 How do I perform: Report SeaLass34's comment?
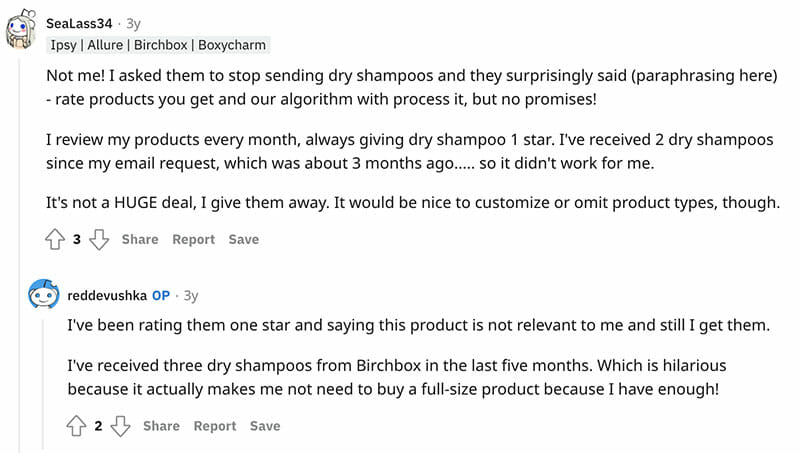(193, 240)
